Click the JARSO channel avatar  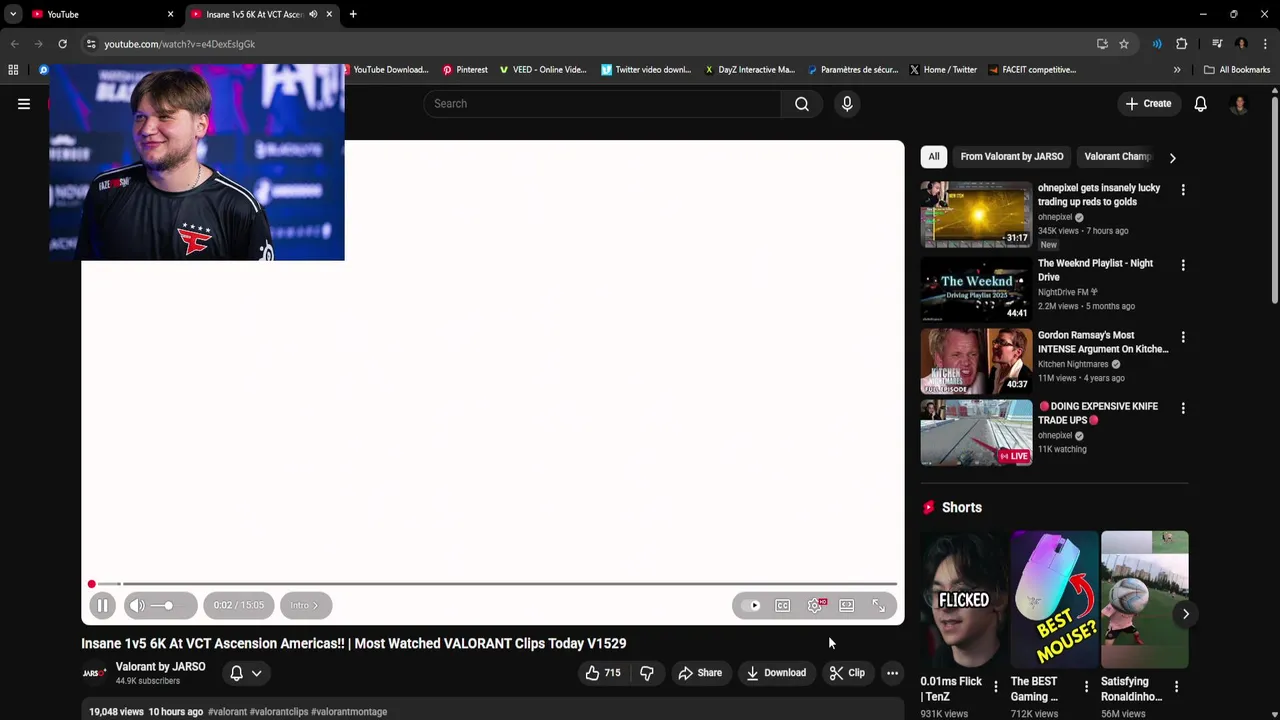tap(94, 673)
